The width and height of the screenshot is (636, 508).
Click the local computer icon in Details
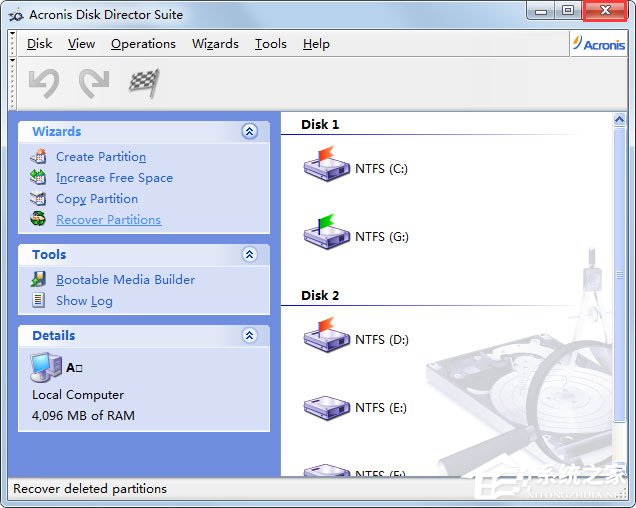click(46, 367)
